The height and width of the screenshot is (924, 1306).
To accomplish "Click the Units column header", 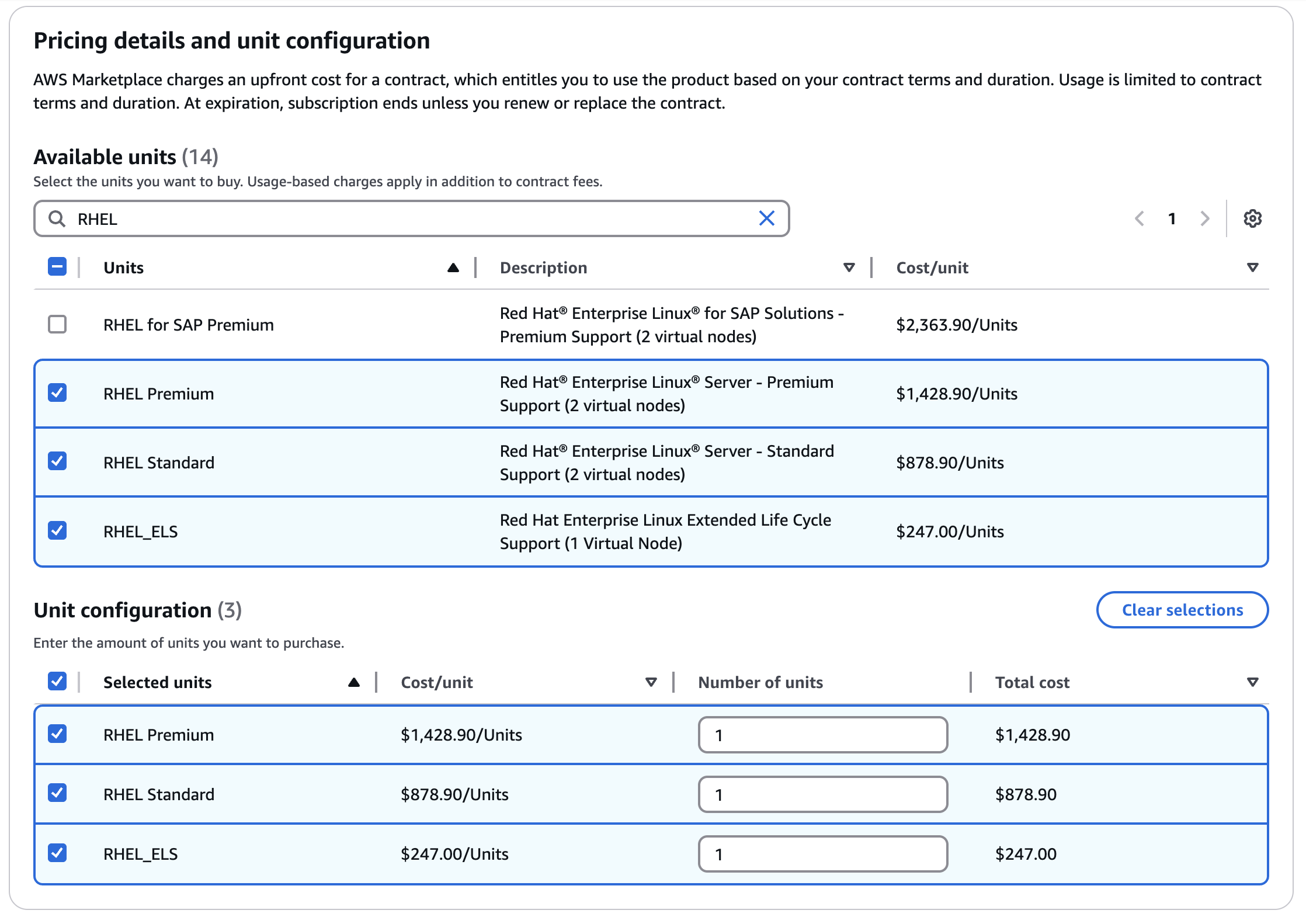I will (123, 268).
